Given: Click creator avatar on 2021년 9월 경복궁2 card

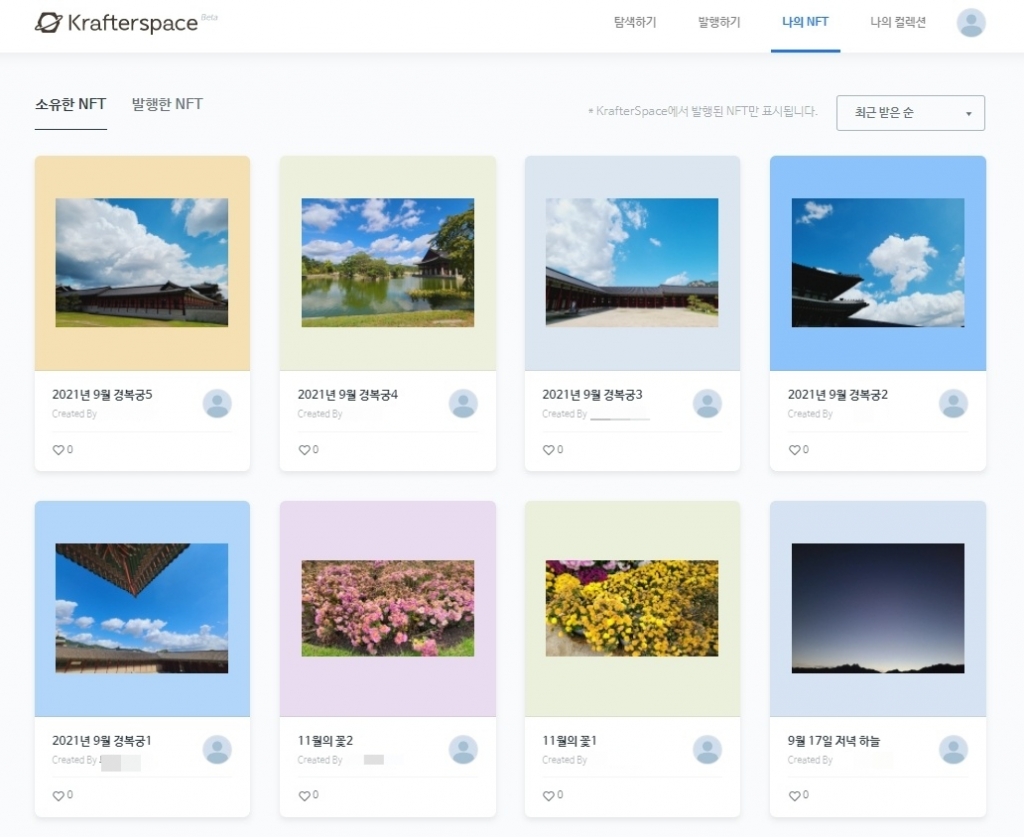Looking at the screenshot, I should coord(953,404).
